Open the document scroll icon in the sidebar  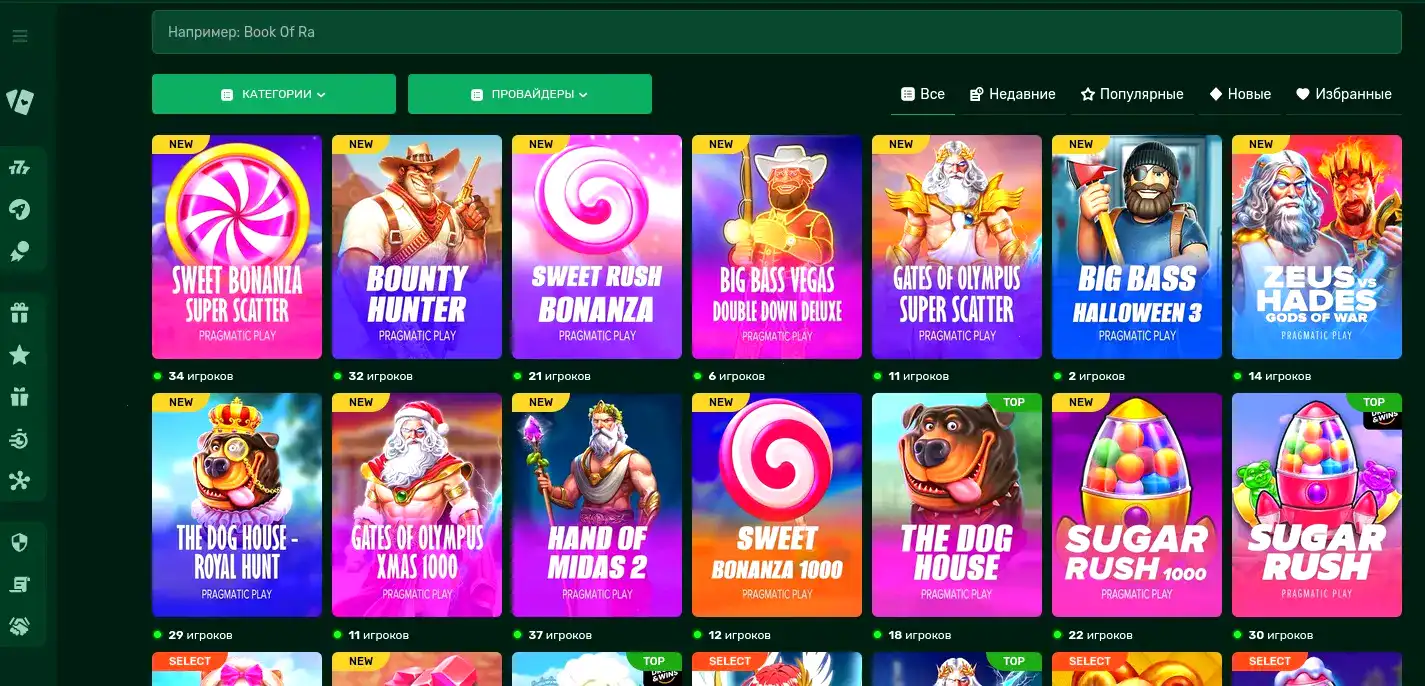point(20,585)
